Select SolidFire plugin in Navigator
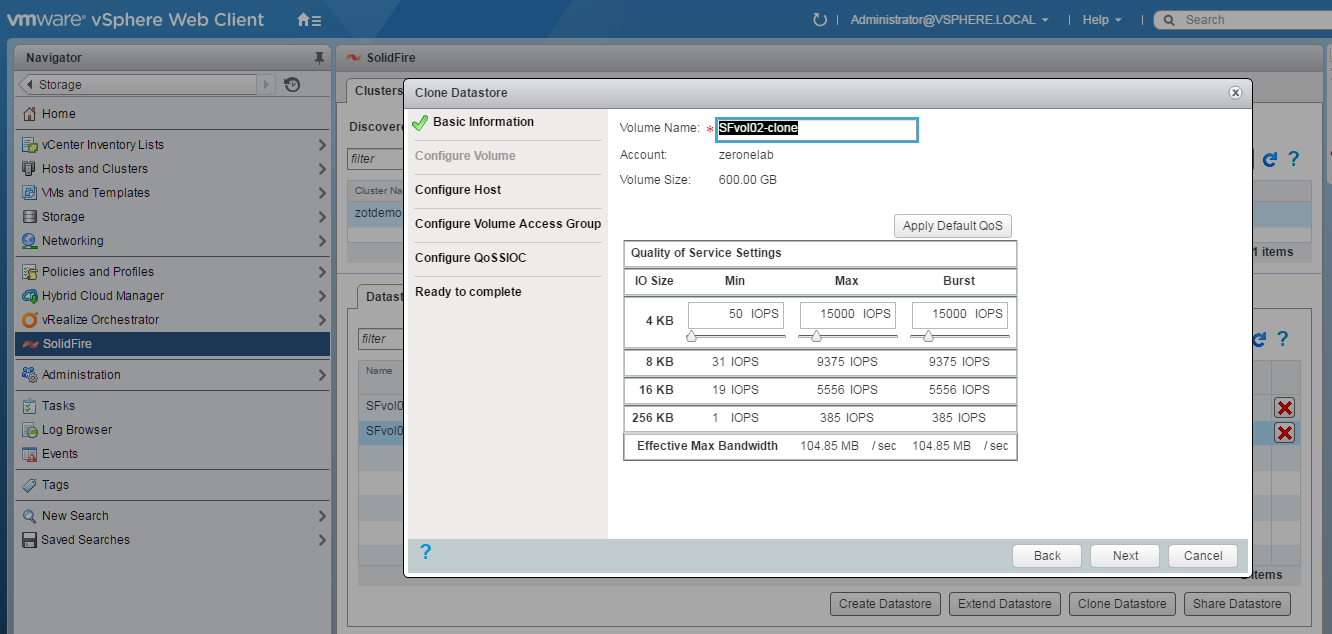 172,344
